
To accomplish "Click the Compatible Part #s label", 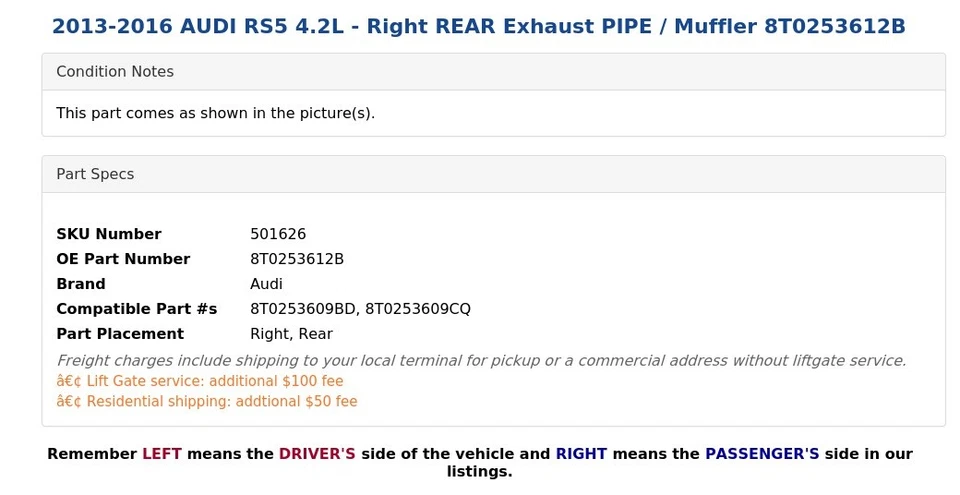I will pos(137,309).
